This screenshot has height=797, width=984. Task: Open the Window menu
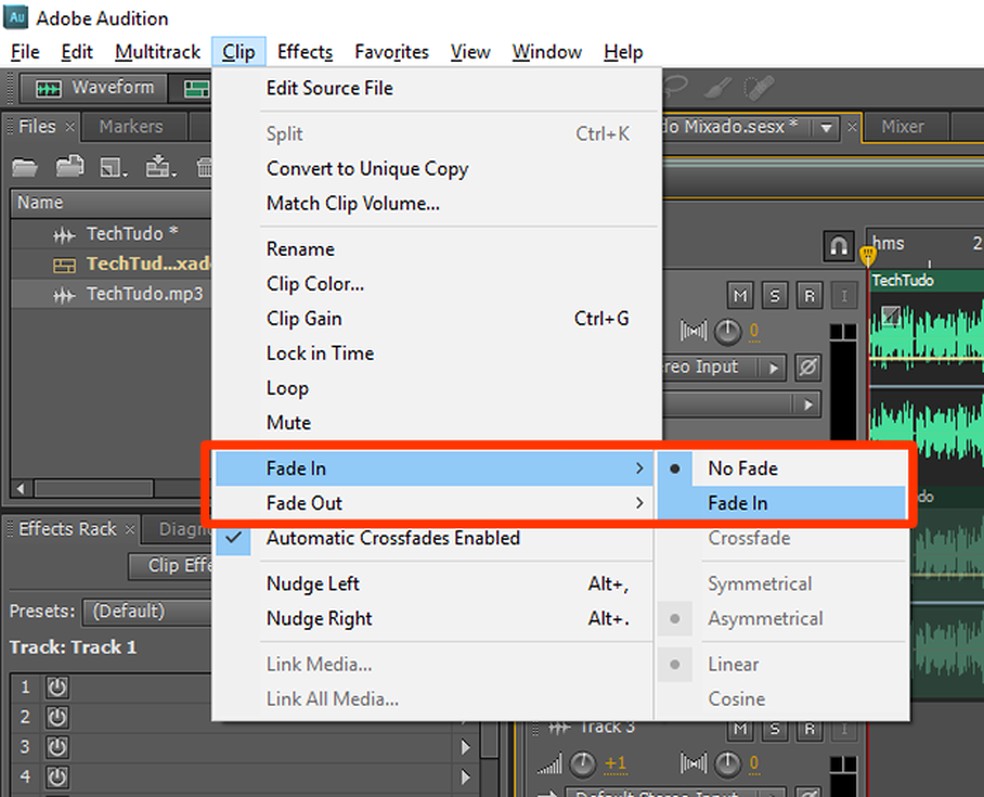pyautogui.click(x=547, y=52)
